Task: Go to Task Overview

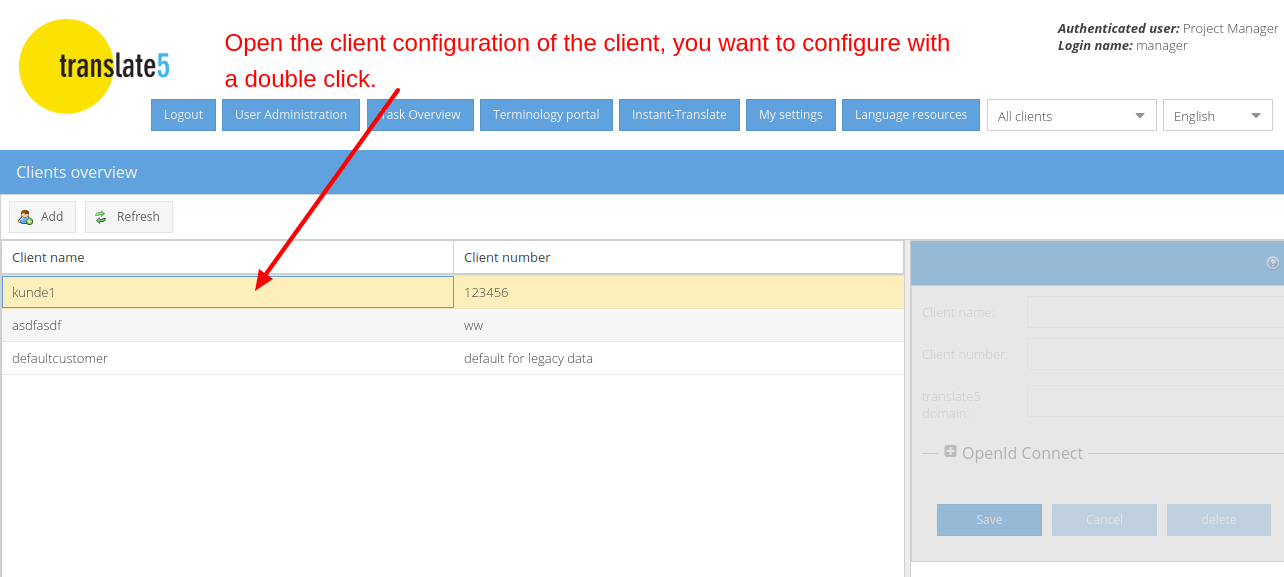Action: point(420,115)
